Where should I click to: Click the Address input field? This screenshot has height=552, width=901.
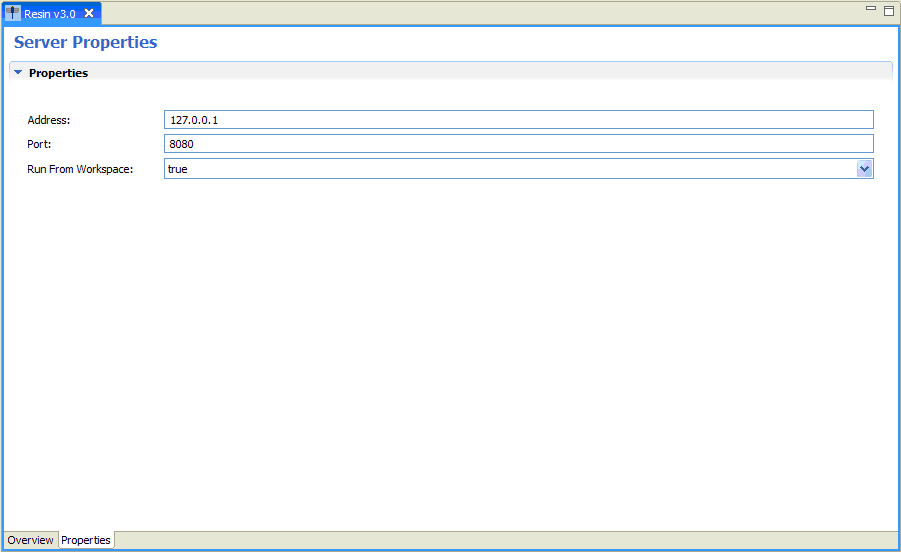point(518,119)
